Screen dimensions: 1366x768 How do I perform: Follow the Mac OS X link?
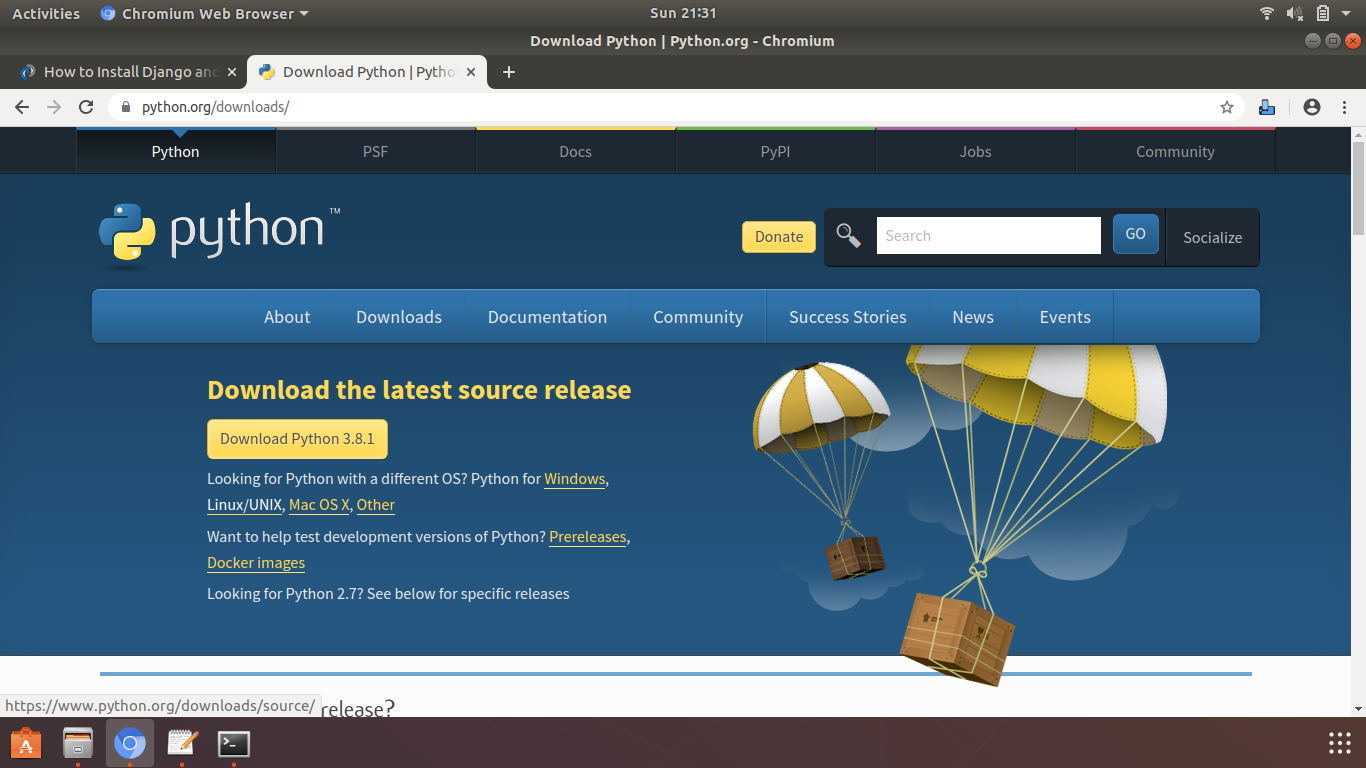319,505
